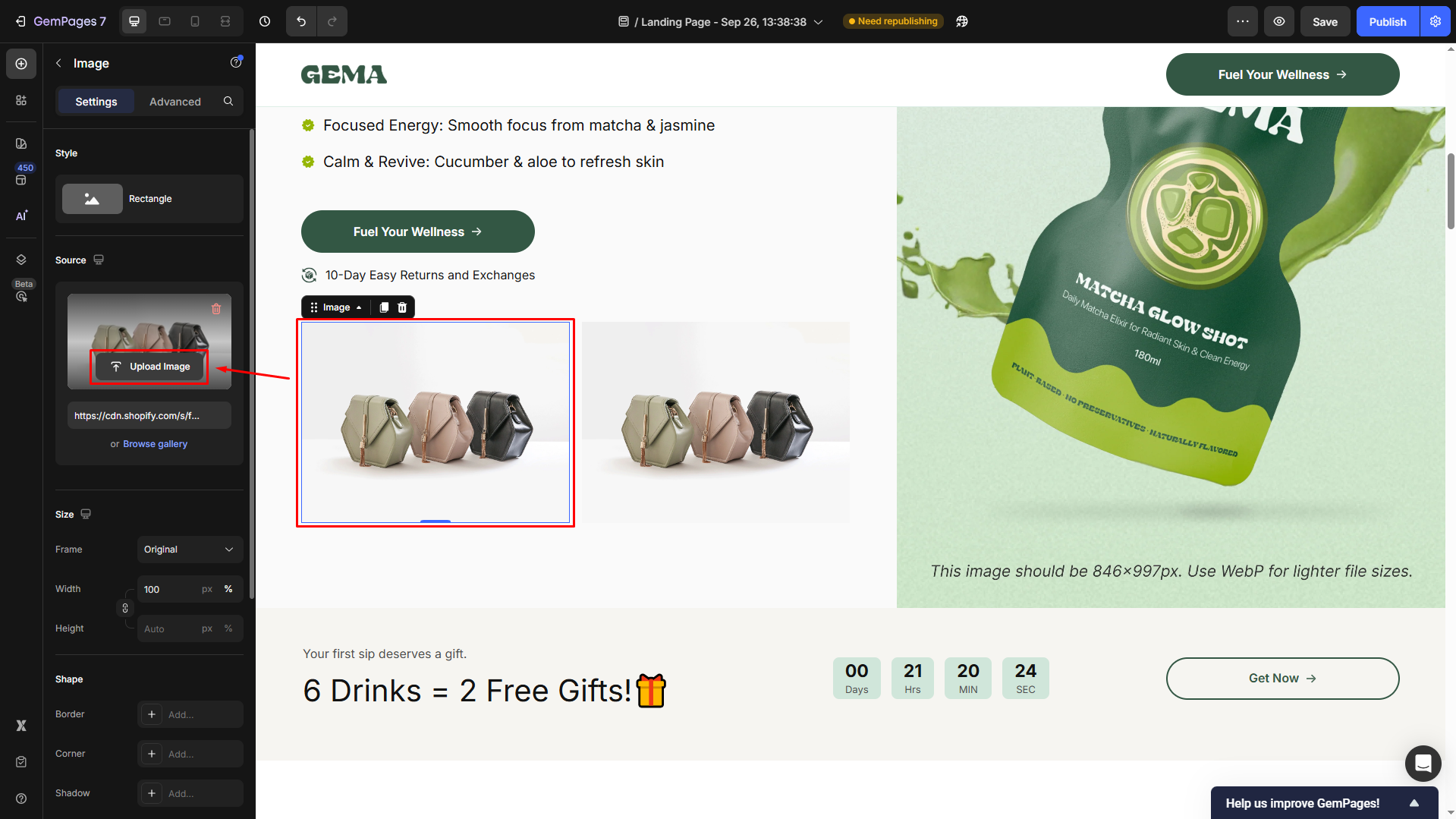Viewport: 1456px width, 819px height.
Task: Expand the Help us improve GemPages panel
Action: coord(1414,803)
